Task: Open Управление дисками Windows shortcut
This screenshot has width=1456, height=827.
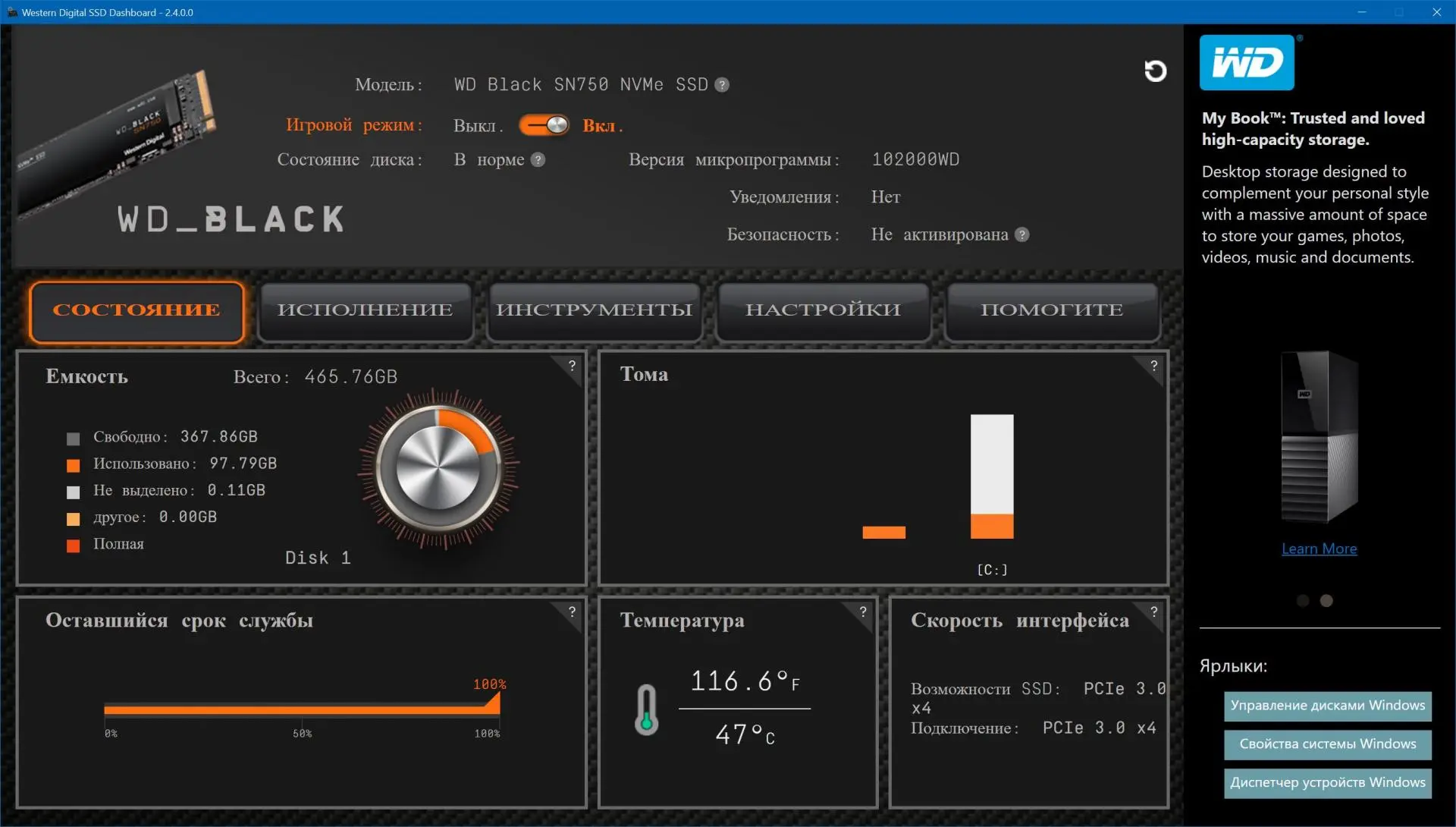Action: (x=1328, y=706)
